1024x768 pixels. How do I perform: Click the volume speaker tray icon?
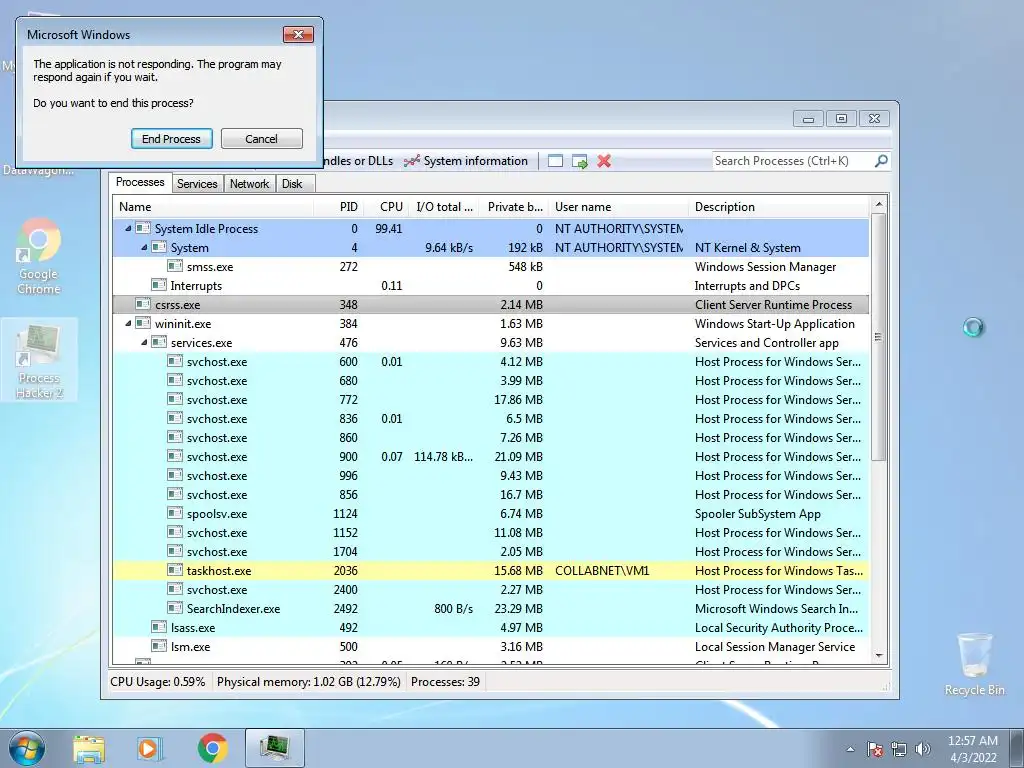[923, 749]
